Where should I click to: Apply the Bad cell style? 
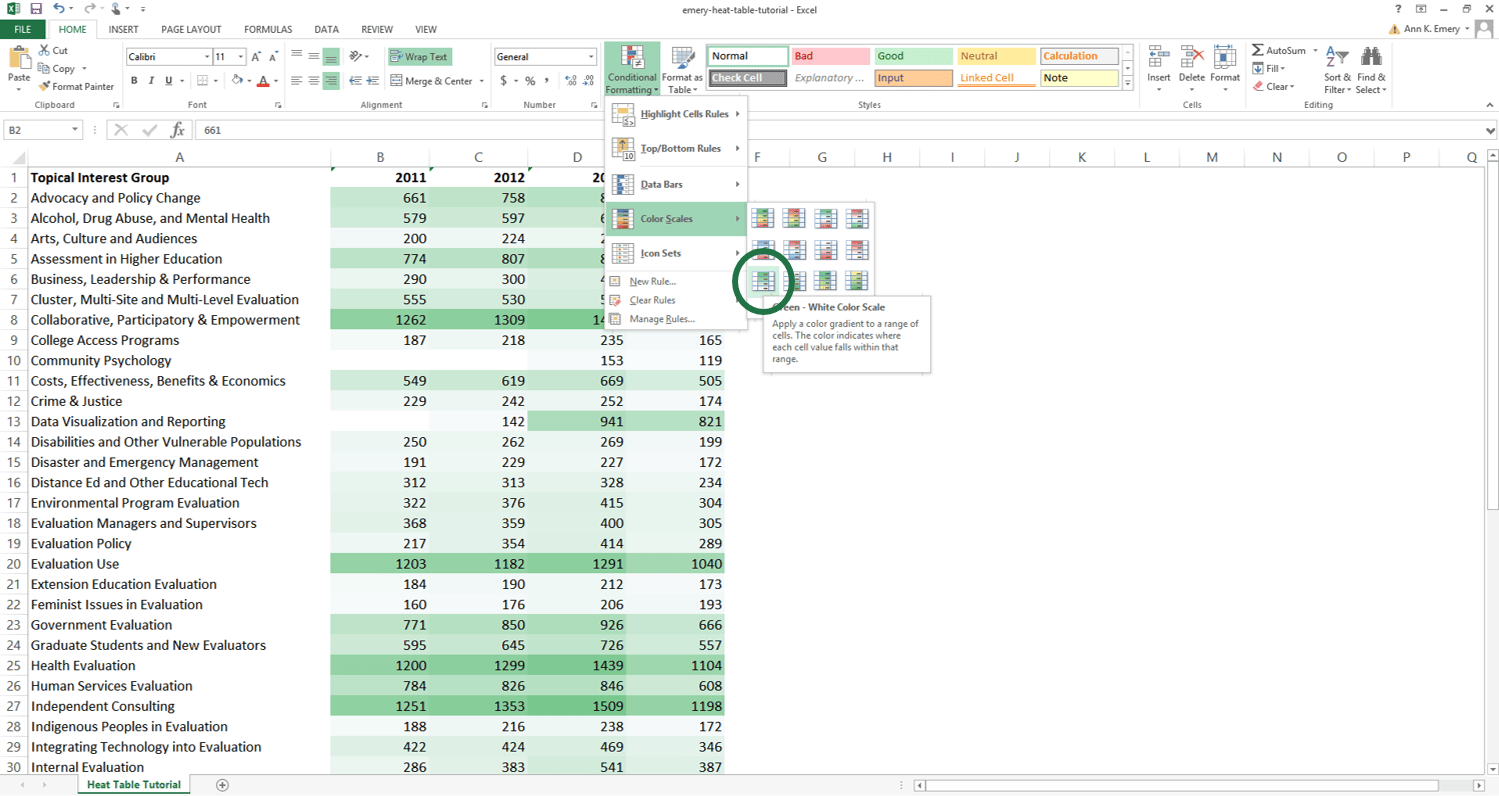coord(829,57)
